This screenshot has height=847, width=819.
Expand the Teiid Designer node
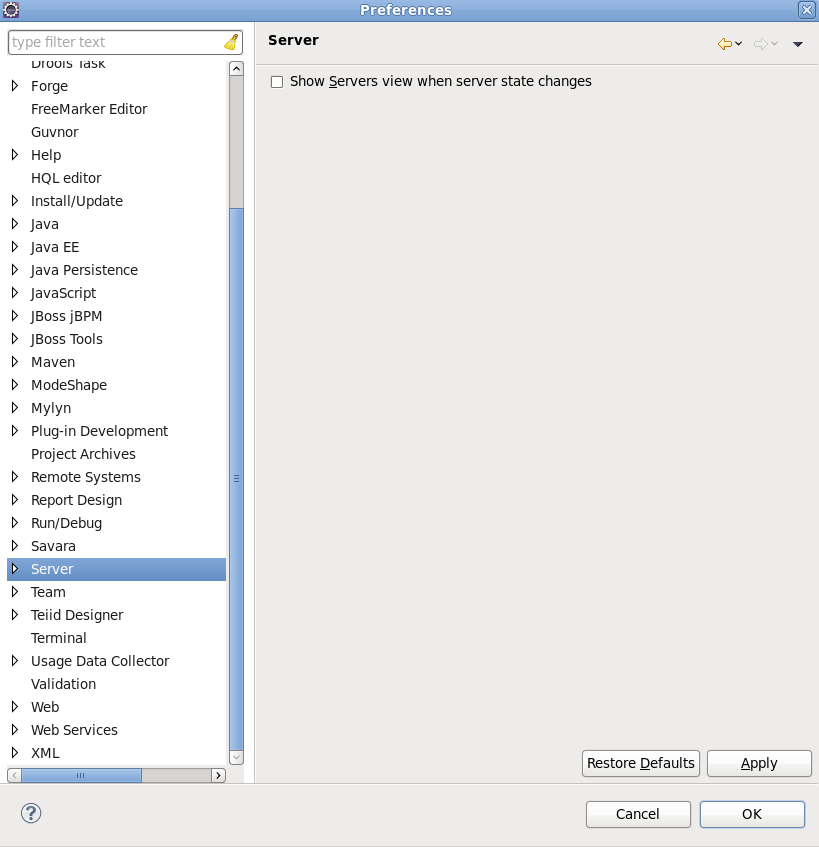15,615
